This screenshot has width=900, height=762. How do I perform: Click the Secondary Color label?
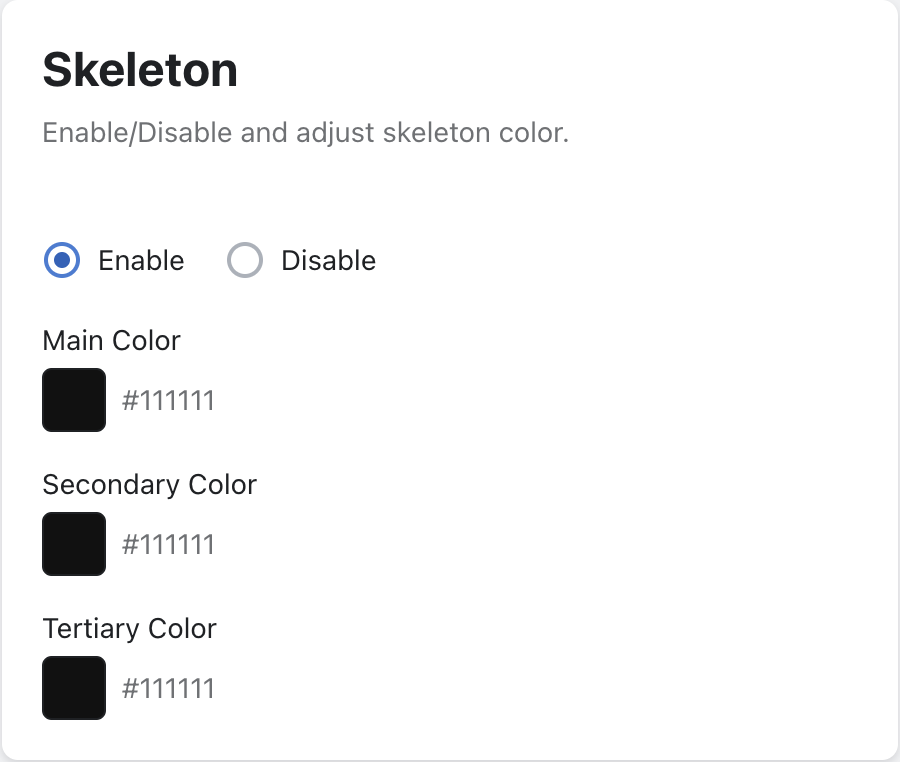click(x=149, y=485)
